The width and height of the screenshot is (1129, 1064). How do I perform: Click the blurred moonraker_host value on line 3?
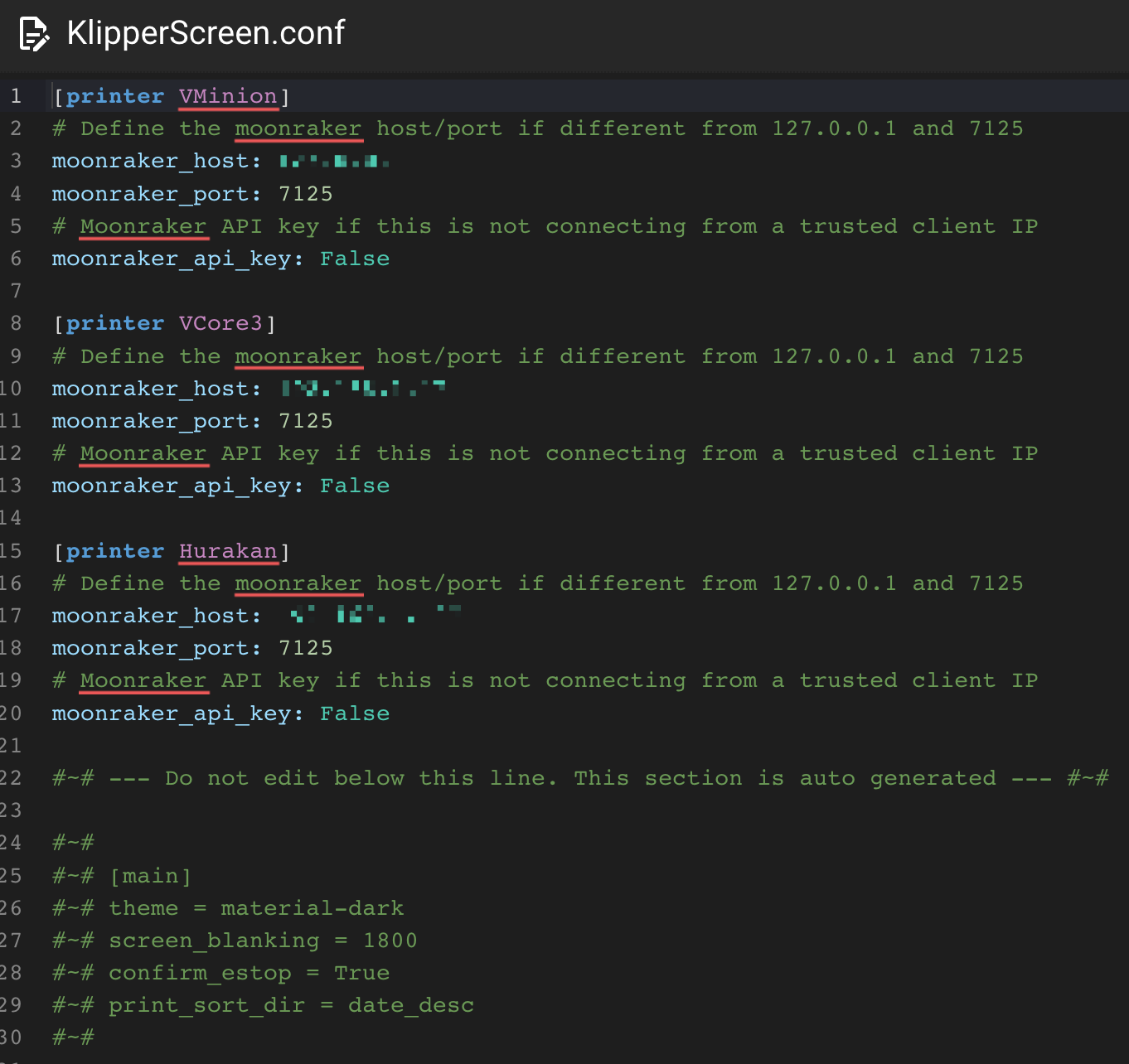pos(334,162)
